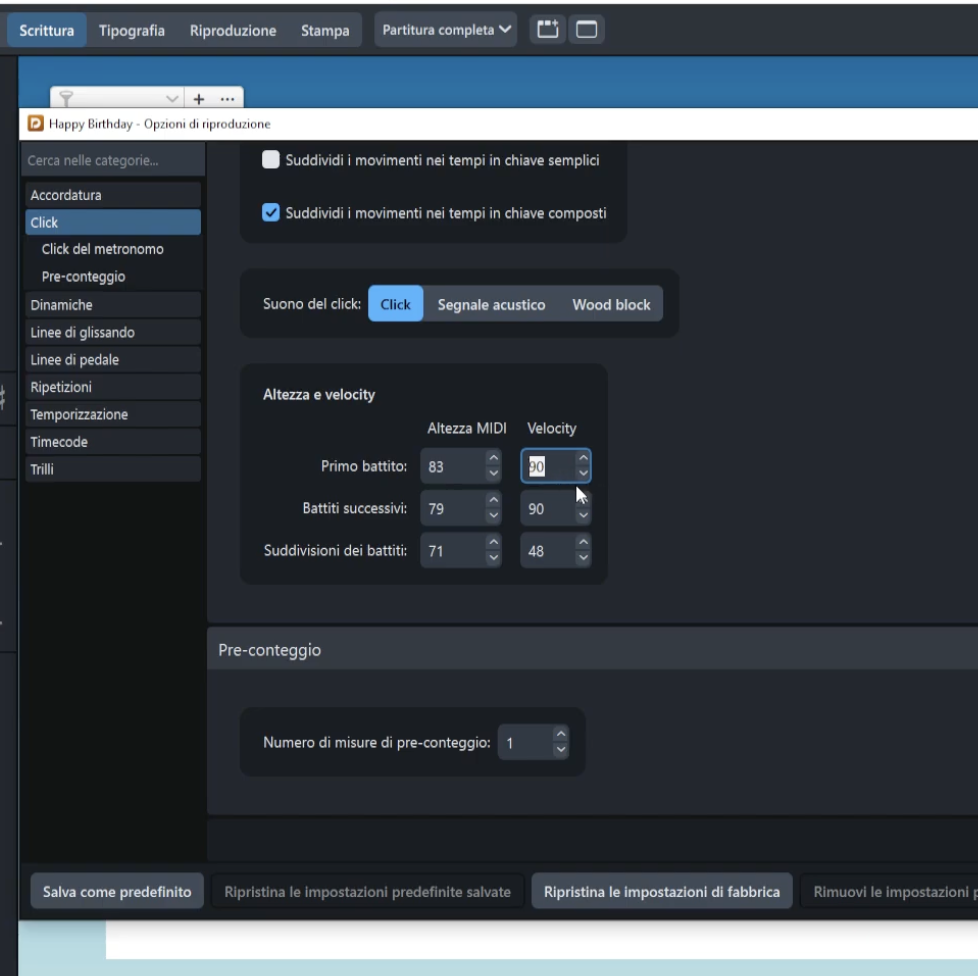
Task: Click the plus icon beside the filter box
Action: [198, 99]
